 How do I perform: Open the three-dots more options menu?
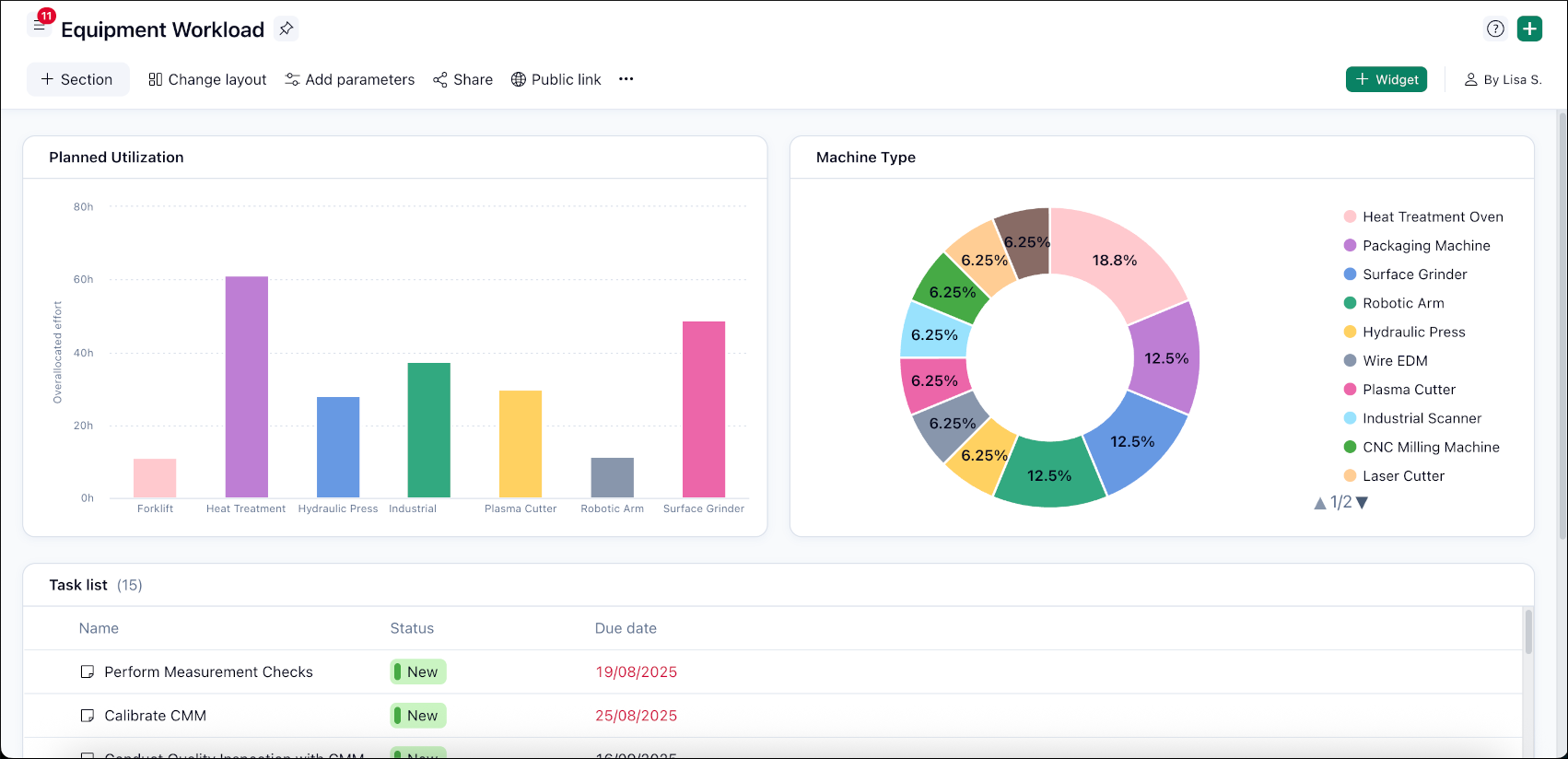pyautogui.click(x=626, y=79)
